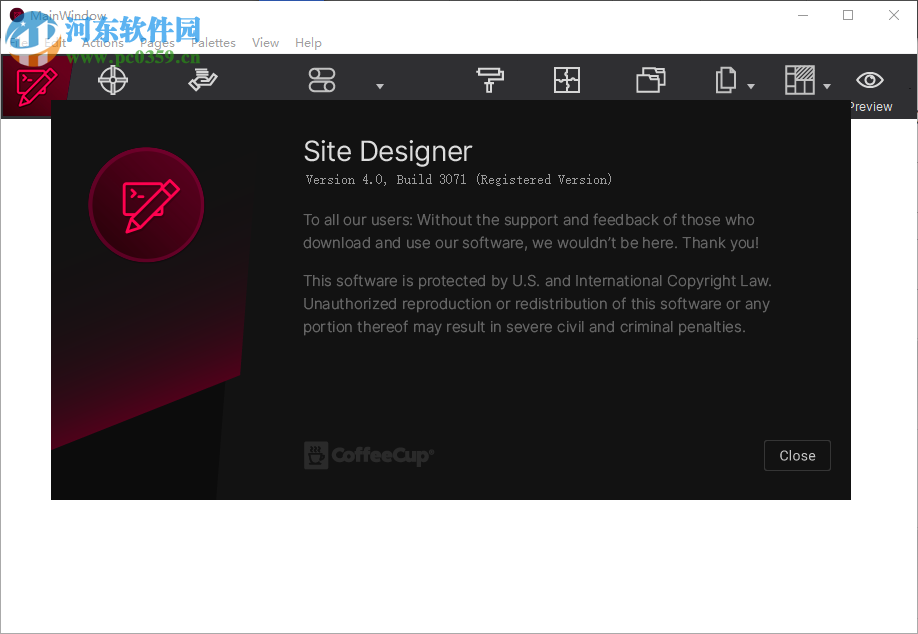Open the overlapping-windows pages icon

click(651, 80)
